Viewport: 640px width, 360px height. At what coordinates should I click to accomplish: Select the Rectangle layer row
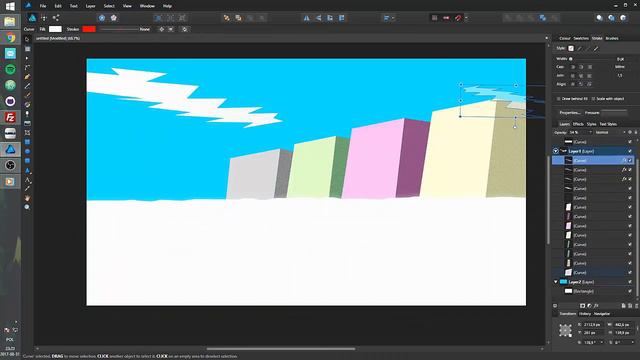click(592, 291)
